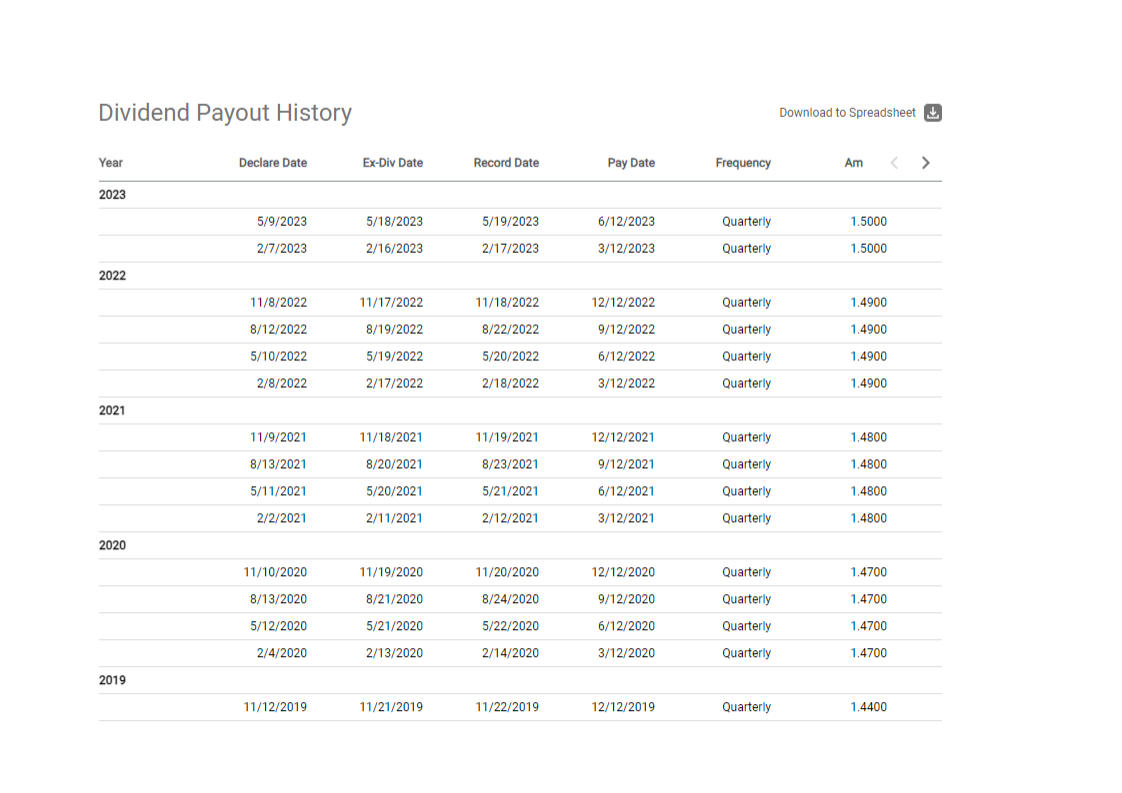Select the 2023 year group row
1122x793 pixels.
[520, 195]
